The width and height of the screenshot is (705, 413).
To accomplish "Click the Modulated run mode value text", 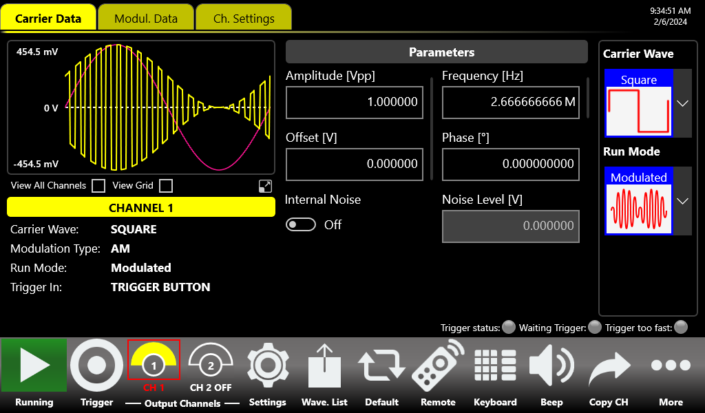I will pyautogui.click(x=141, y=268).
